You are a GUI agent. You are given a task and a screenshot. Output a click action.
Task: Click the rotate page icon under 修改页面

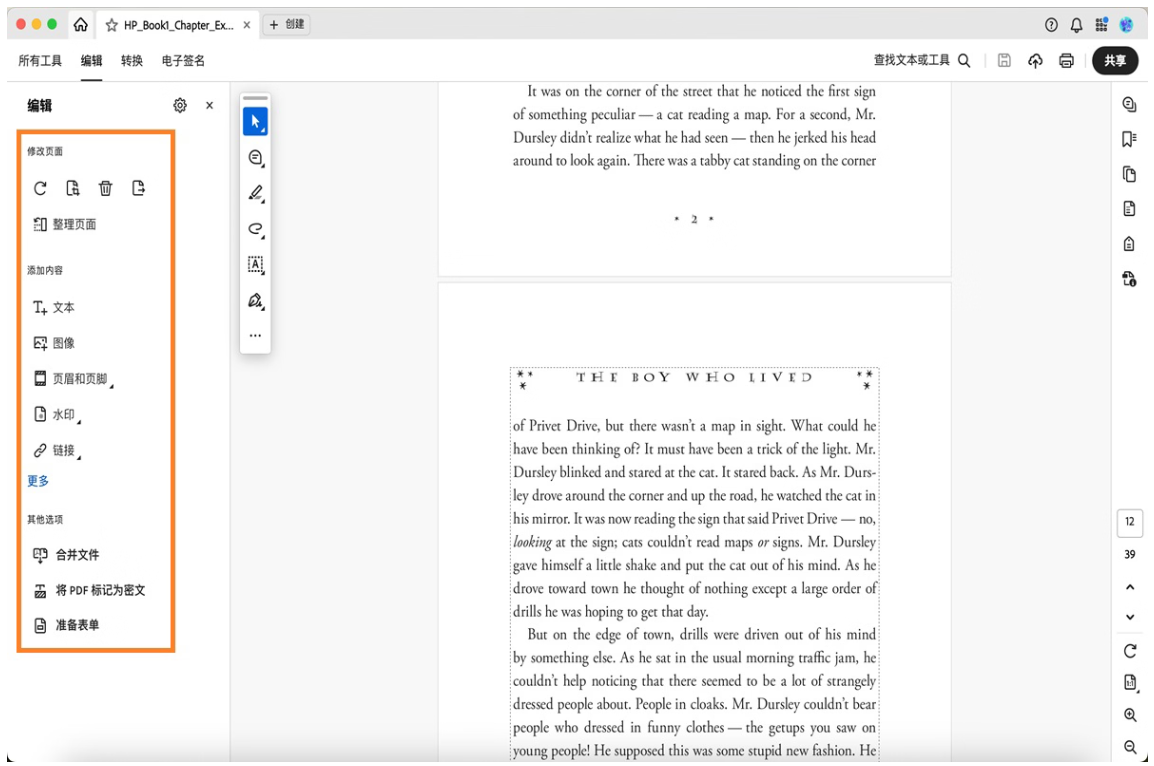point(40,188)
